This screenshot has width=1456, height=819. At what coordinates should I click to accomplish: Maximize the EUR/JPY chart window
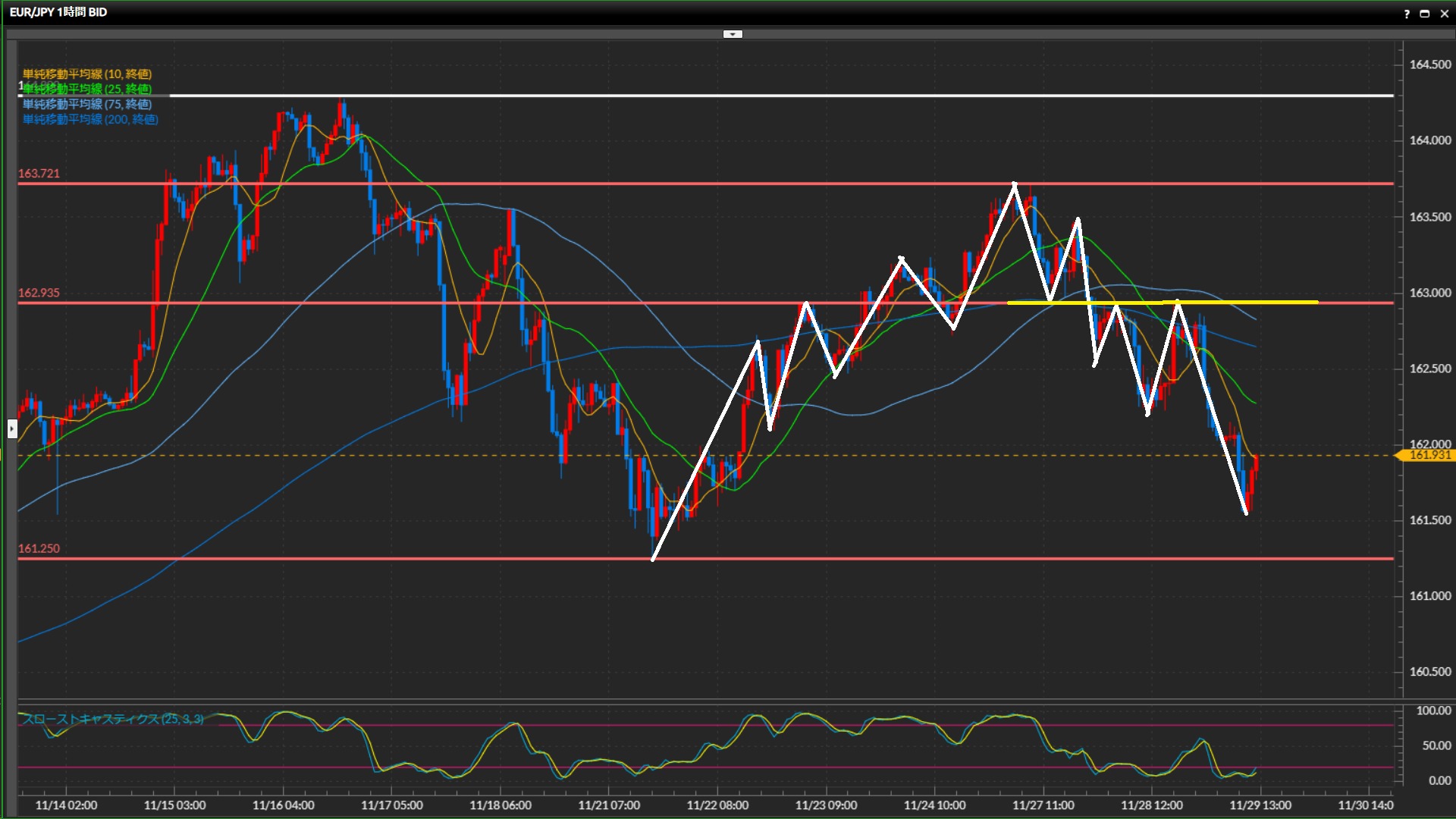coord(1425,14)
